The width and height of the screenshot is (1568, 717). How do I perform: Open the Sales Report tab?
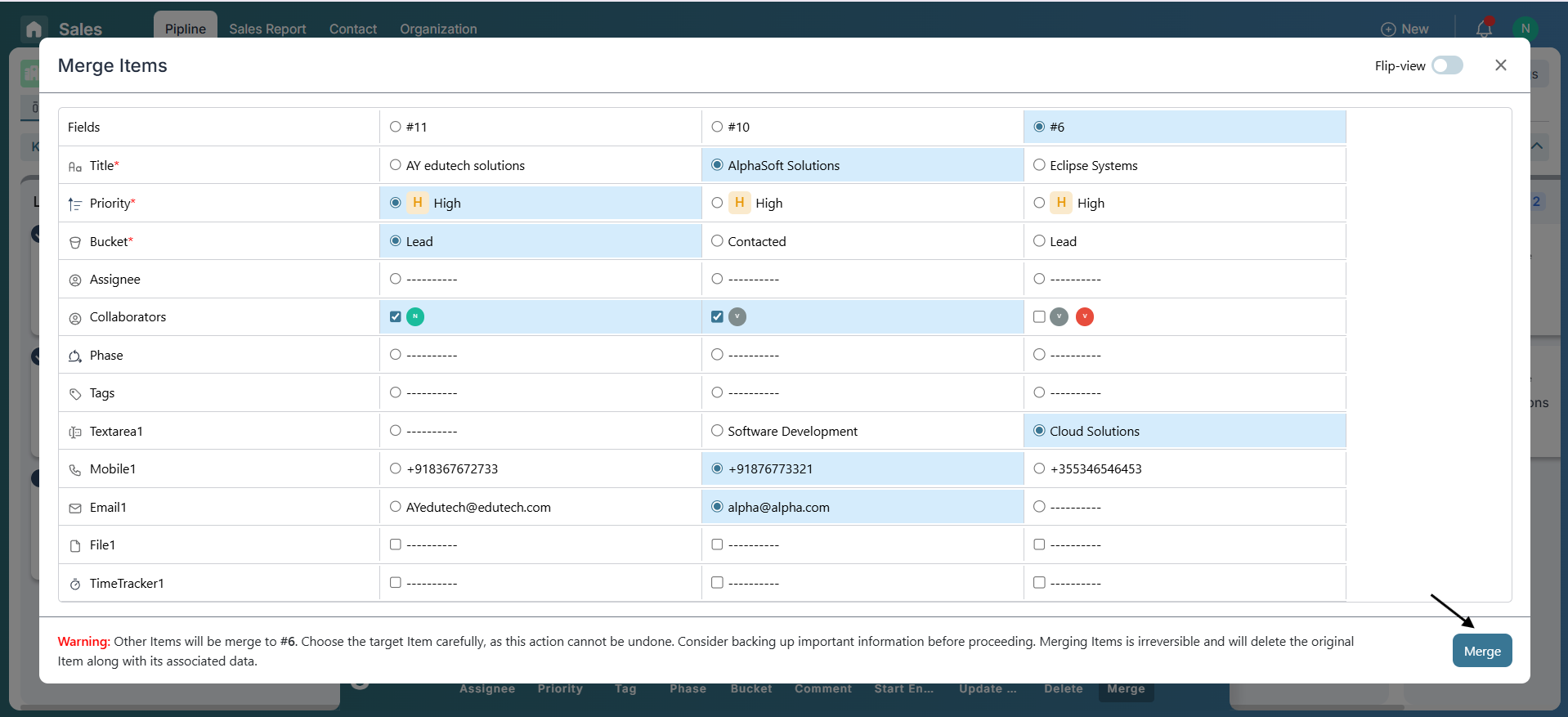[x=267, y=29]
